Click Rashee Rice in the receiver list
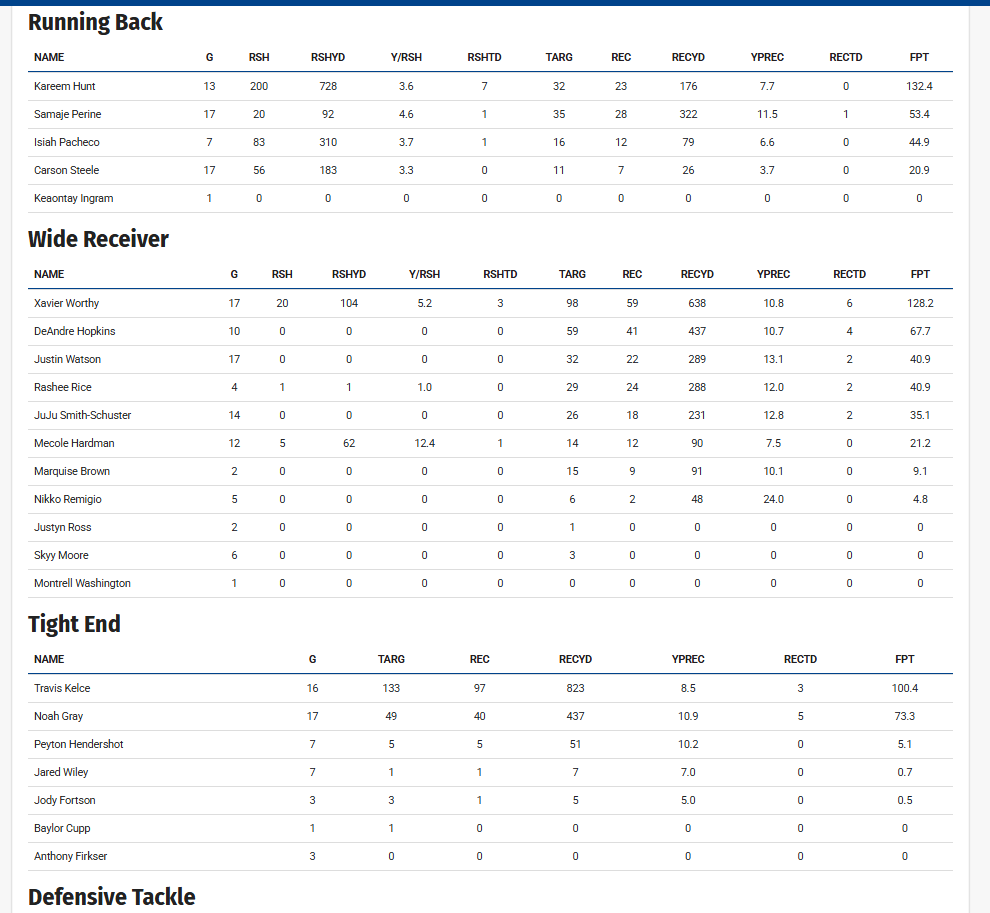The image size is (990, 913). click(63, 387)
